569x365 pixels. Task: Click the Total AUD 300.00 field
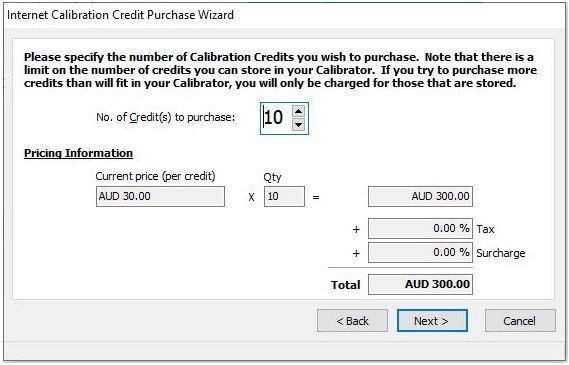pyautogui.click(x=420, y=284)
